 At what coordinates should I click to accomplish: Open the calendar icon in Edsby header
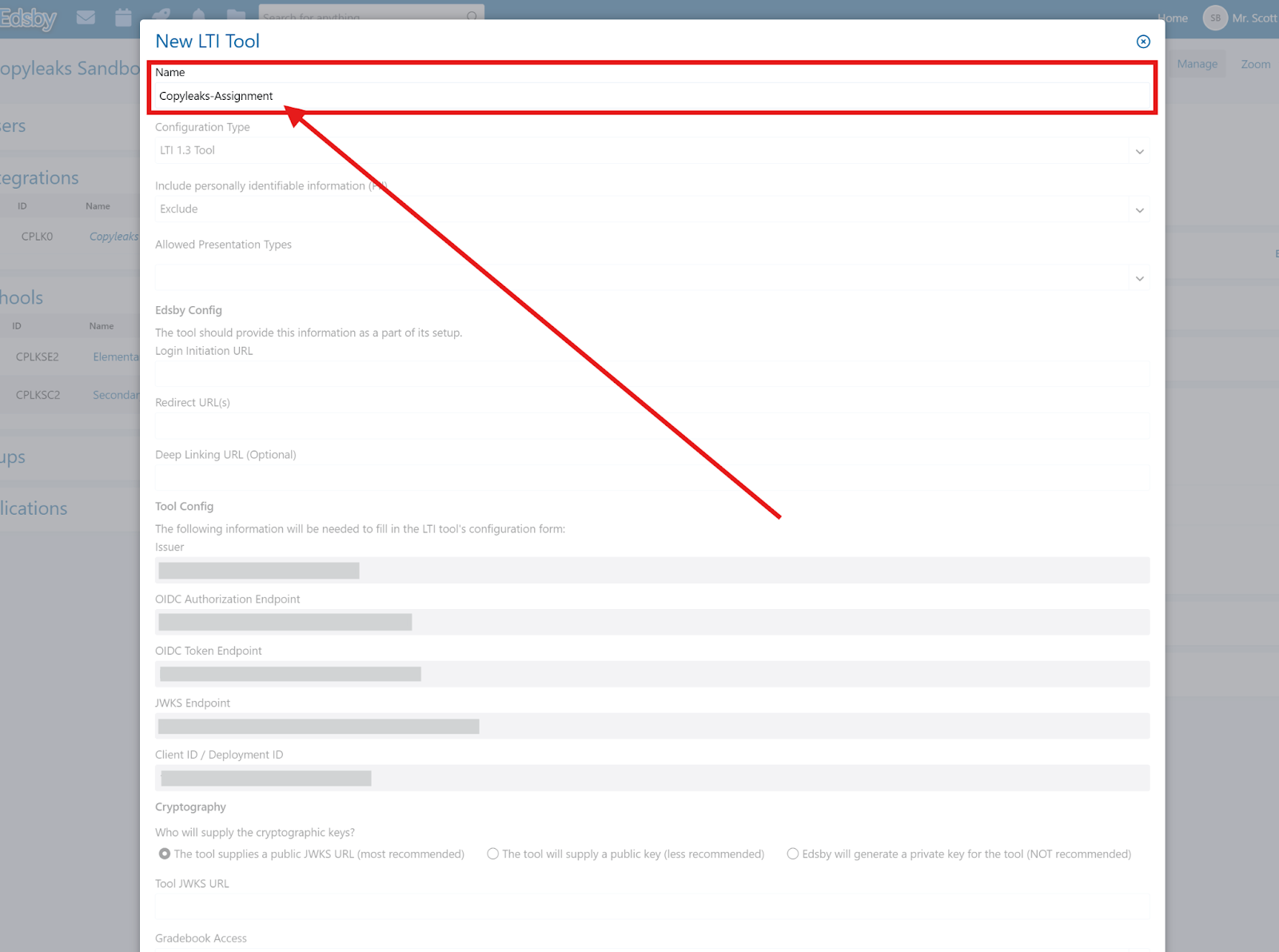(123, 17)
